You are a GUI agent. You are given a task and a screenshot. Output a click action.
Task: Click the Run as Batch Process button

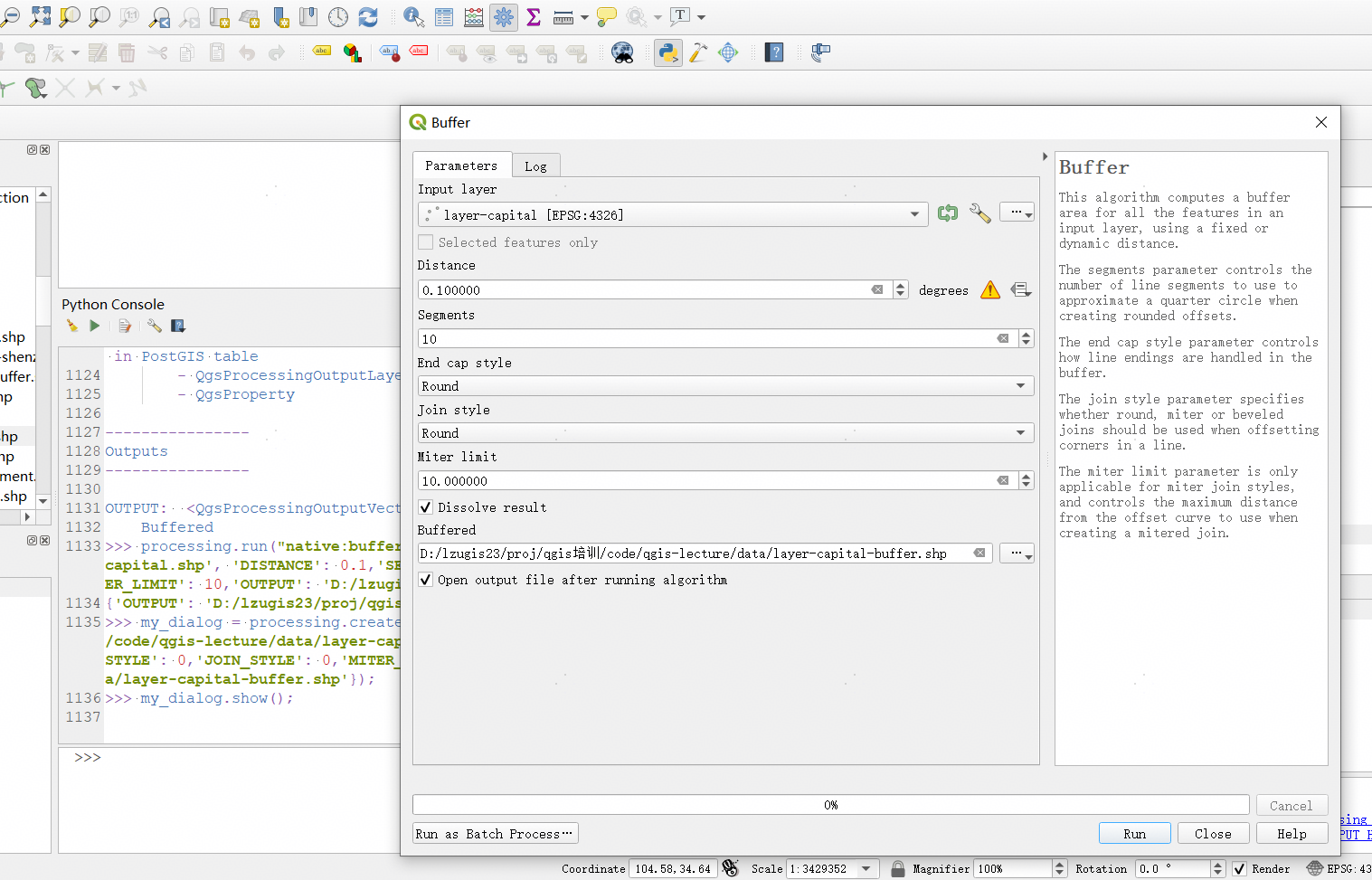click(x=495, y=833)
